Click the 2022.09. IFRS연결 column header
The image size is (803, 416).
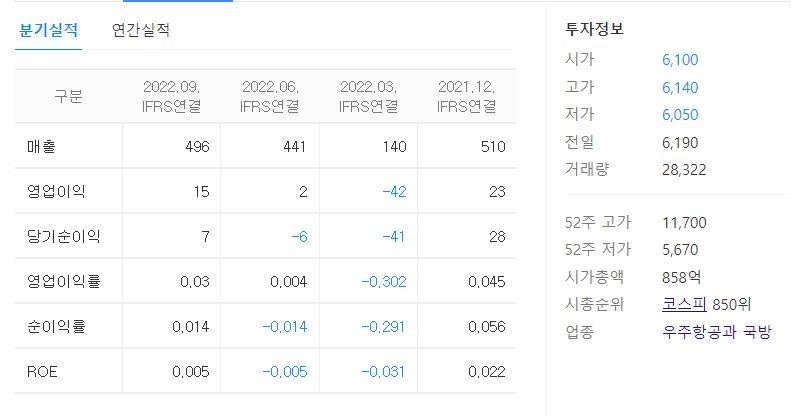click(172, 96)
